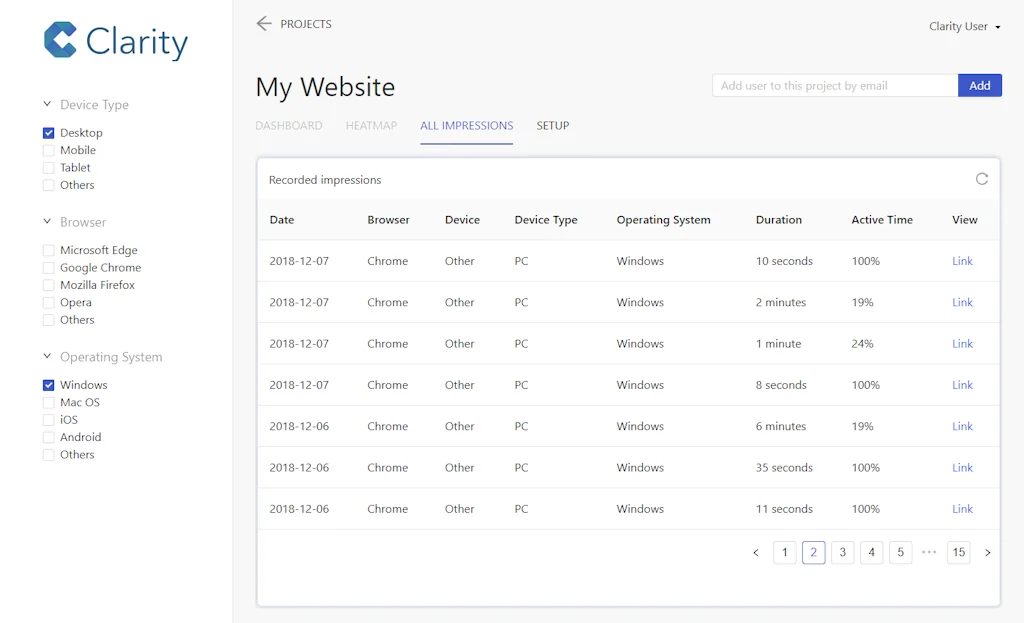1024x623 pixels.
Task: Refresh the Recorded impressions table
Action: point(981,177)
